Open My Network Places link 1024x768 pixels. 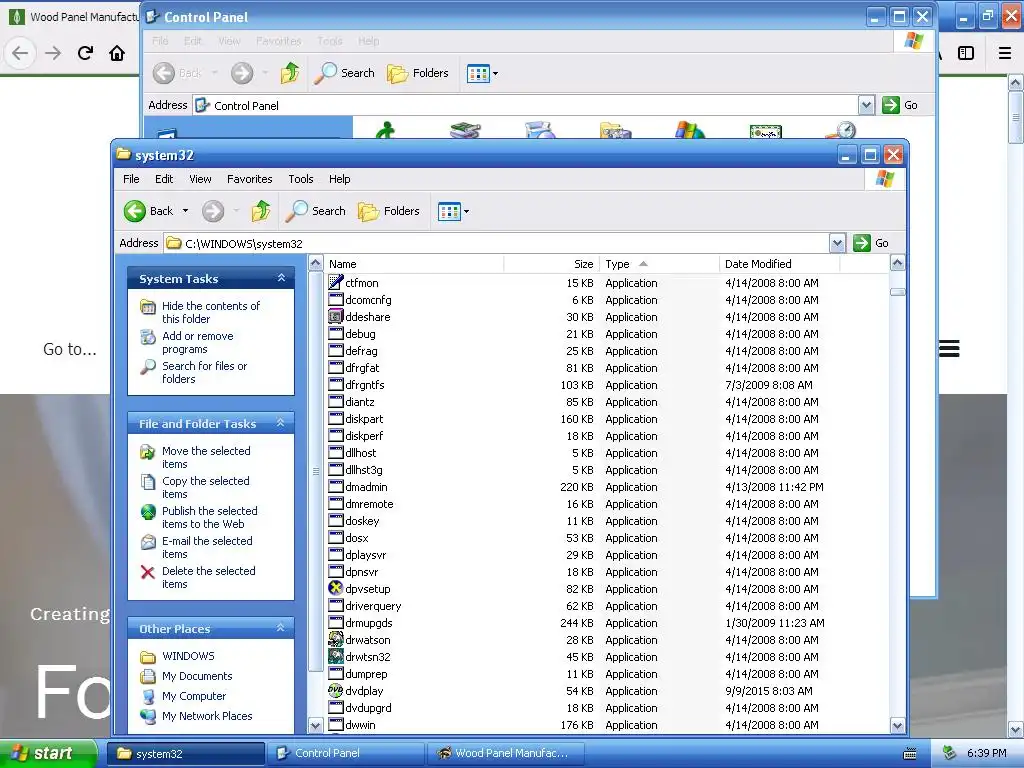[207, 716]
